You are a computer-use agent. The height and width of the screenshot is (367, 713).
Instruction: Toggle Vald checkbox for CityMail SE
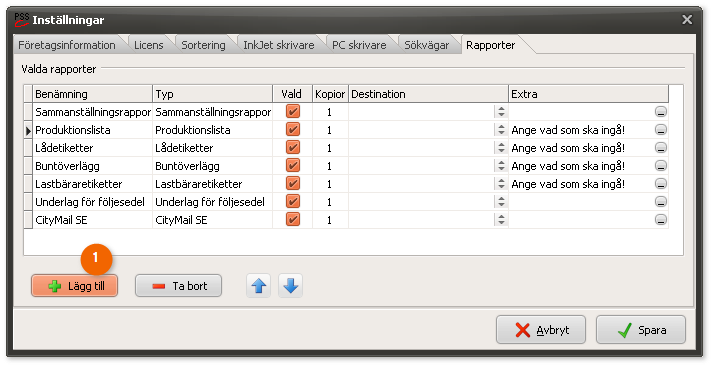[x=293, y=220]
